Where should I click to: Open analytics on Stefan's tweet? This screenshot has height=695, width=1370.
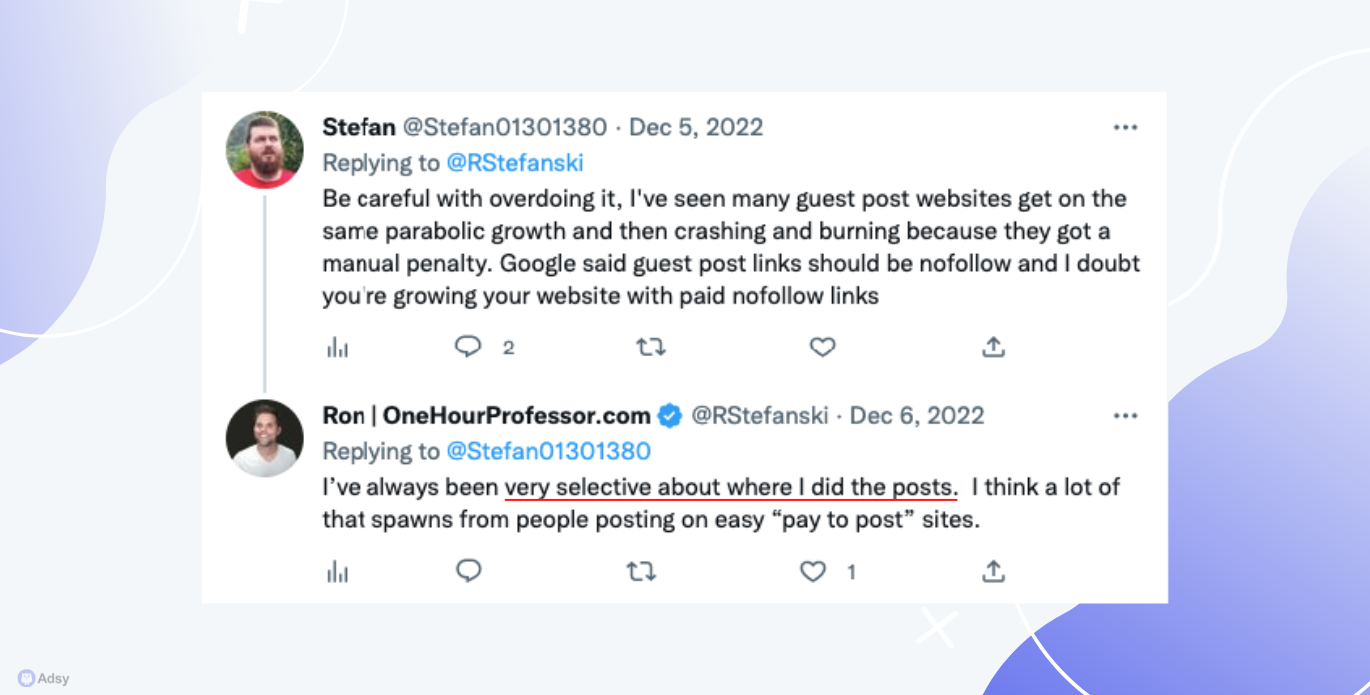(x=338, y=347)
